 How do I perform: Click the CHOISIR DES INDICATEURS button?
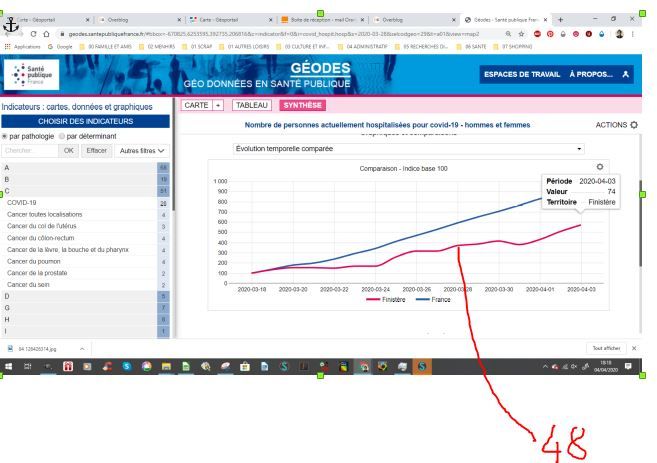pos(85,122)
